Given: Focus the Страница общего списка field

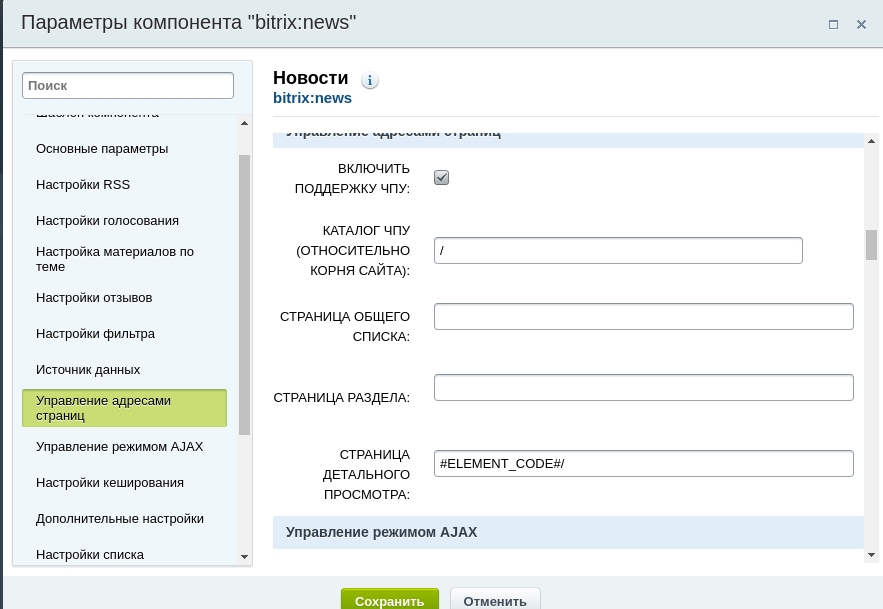Looking at the screenshot, I should click(x=644, y=317).
